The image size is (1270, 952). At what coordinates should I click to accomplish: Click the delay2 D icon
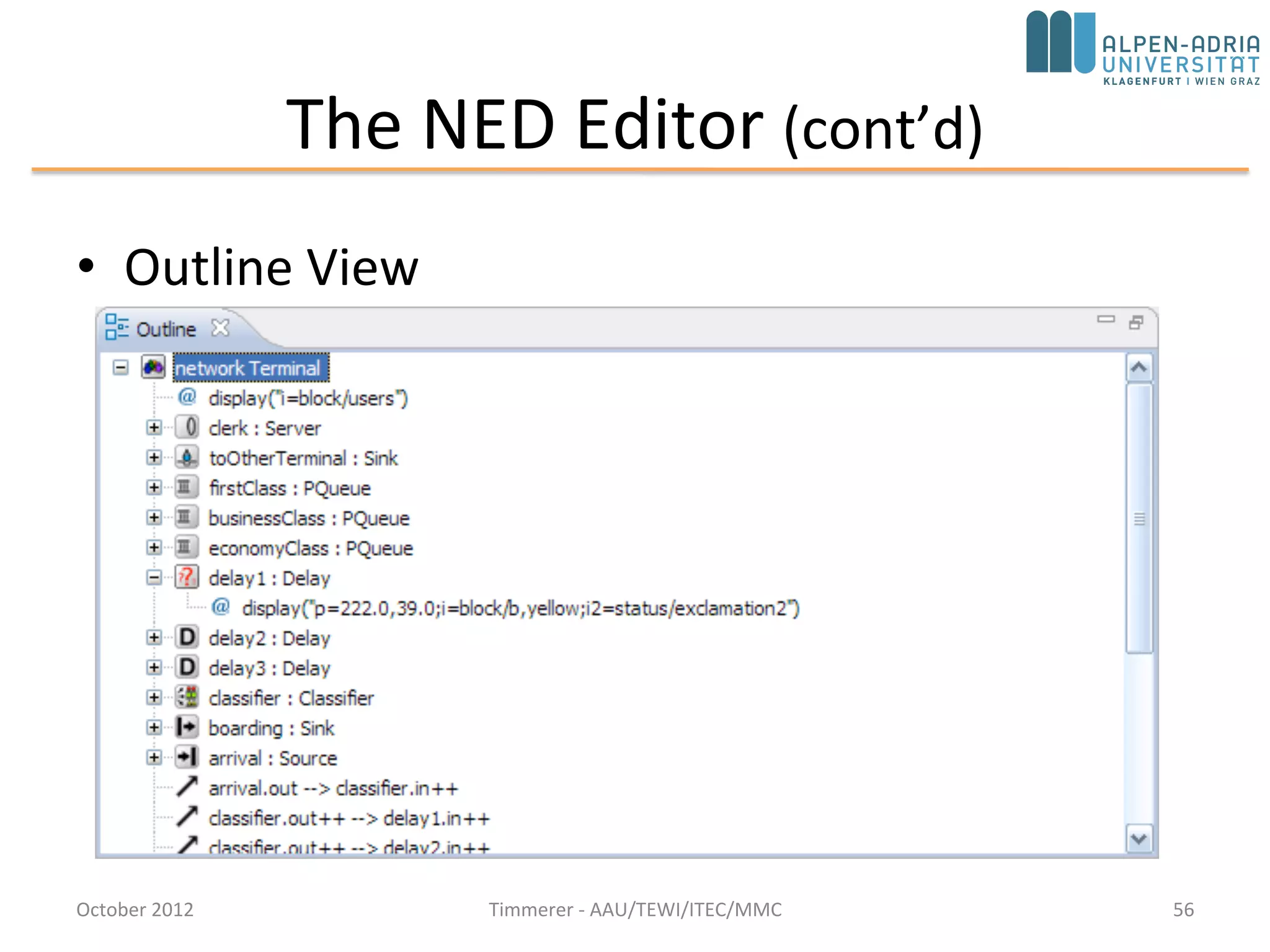(x=187, y=637)
